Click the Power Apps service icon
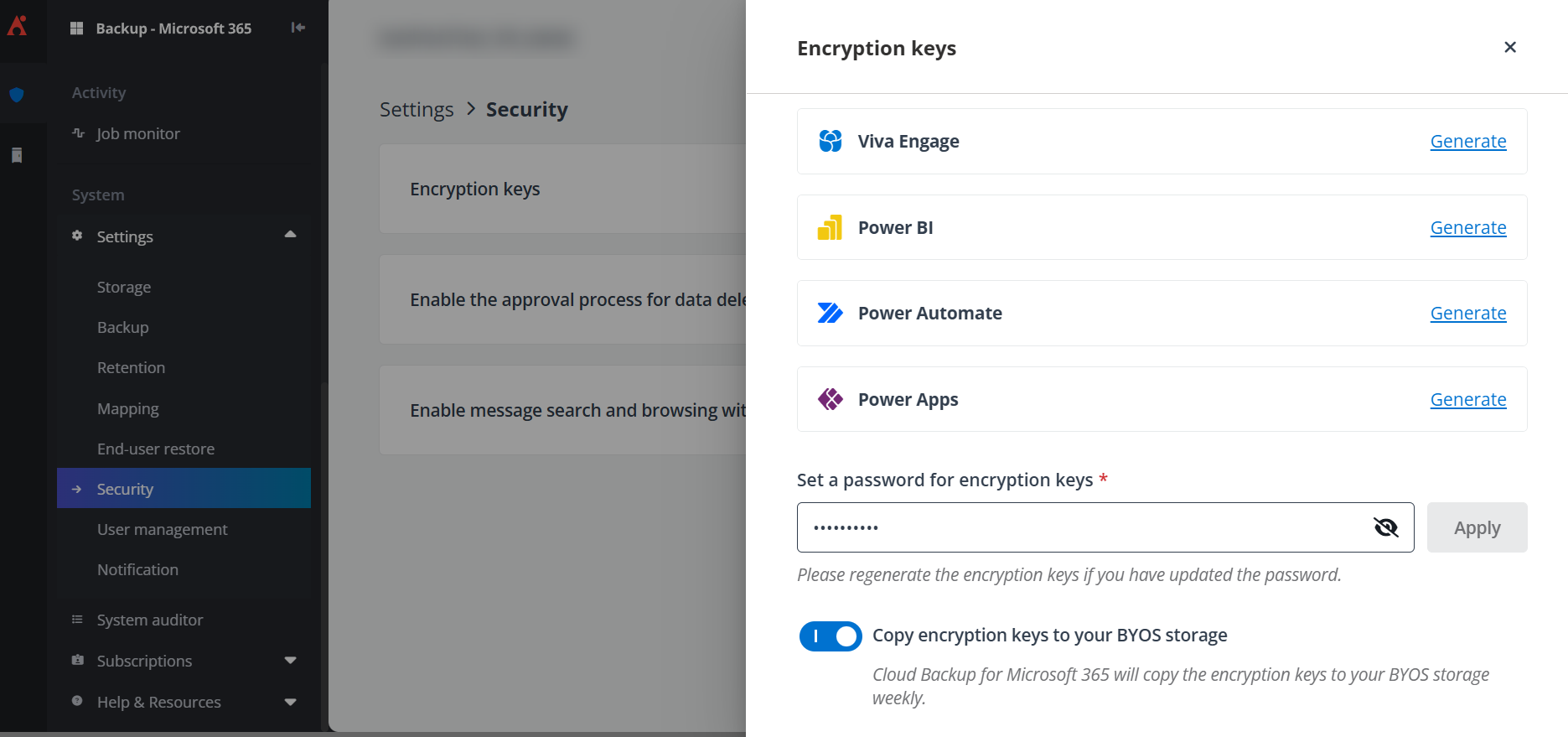 tap(830, 399)
